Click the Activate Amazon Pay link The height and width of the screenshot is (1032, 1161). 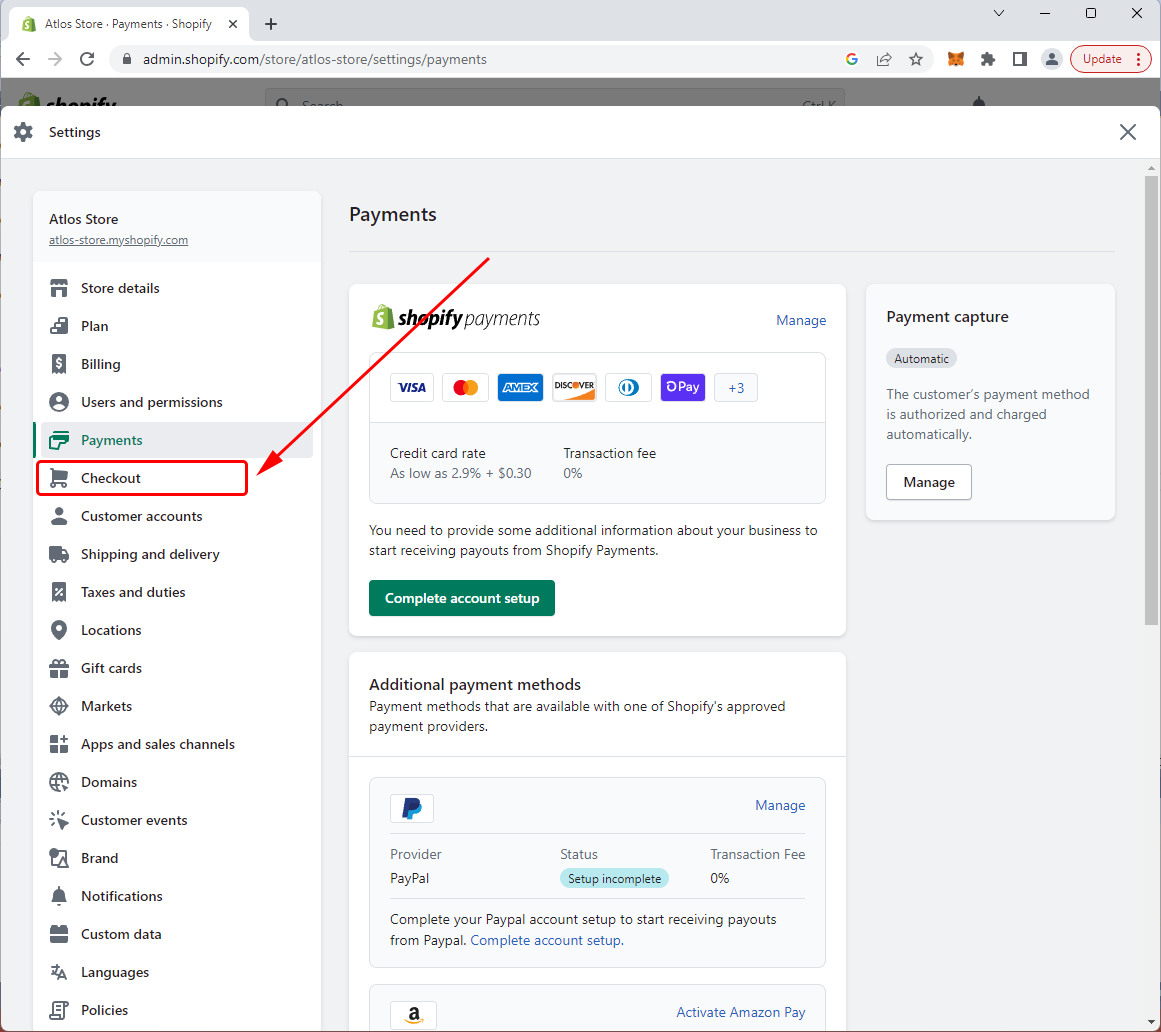(740, 1012)
